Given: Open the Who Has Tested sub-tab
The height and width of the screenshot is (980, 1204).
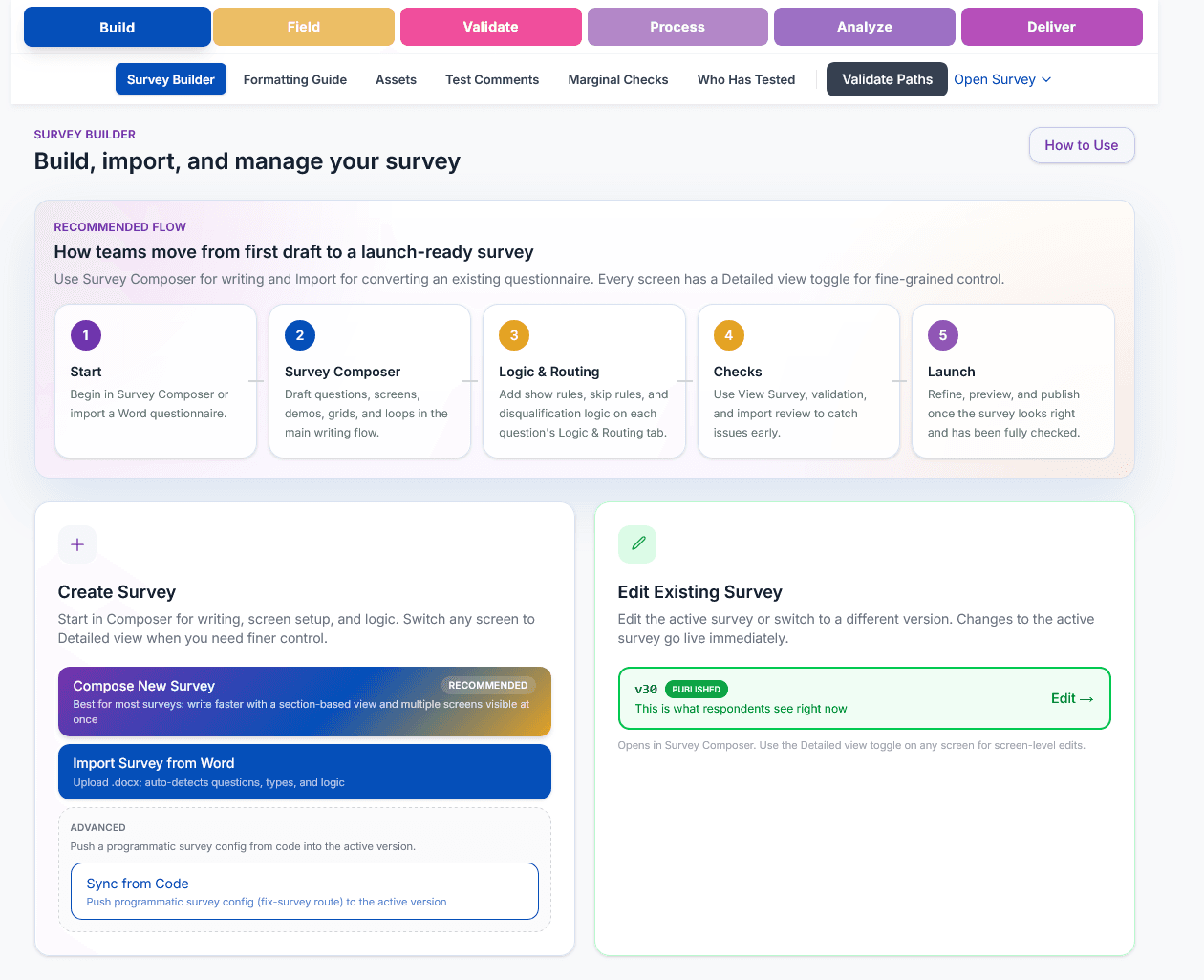Looking at the screenshot, I should click(746, 79).
